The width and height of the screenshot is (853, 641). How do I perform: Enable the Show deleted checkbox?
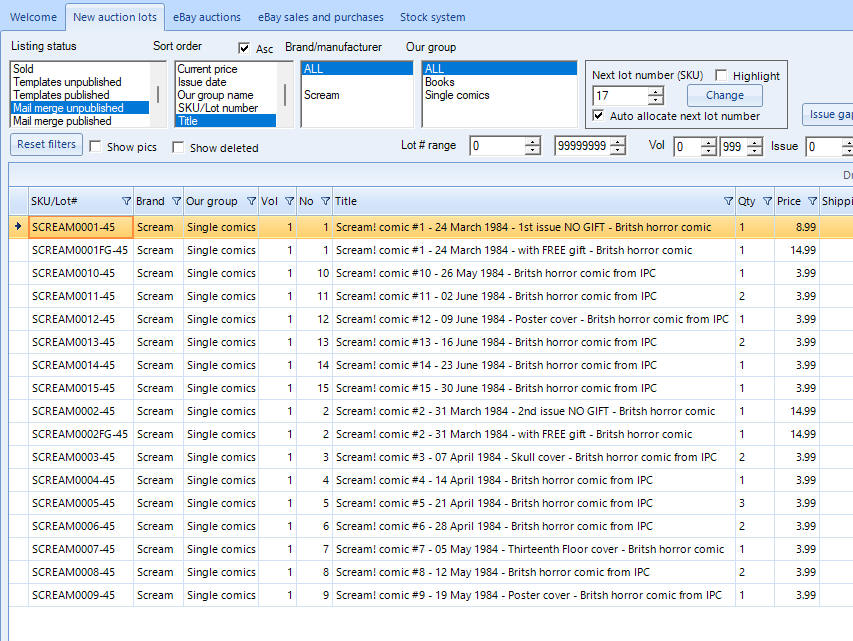pyautogui.click(x=178, y=147)
